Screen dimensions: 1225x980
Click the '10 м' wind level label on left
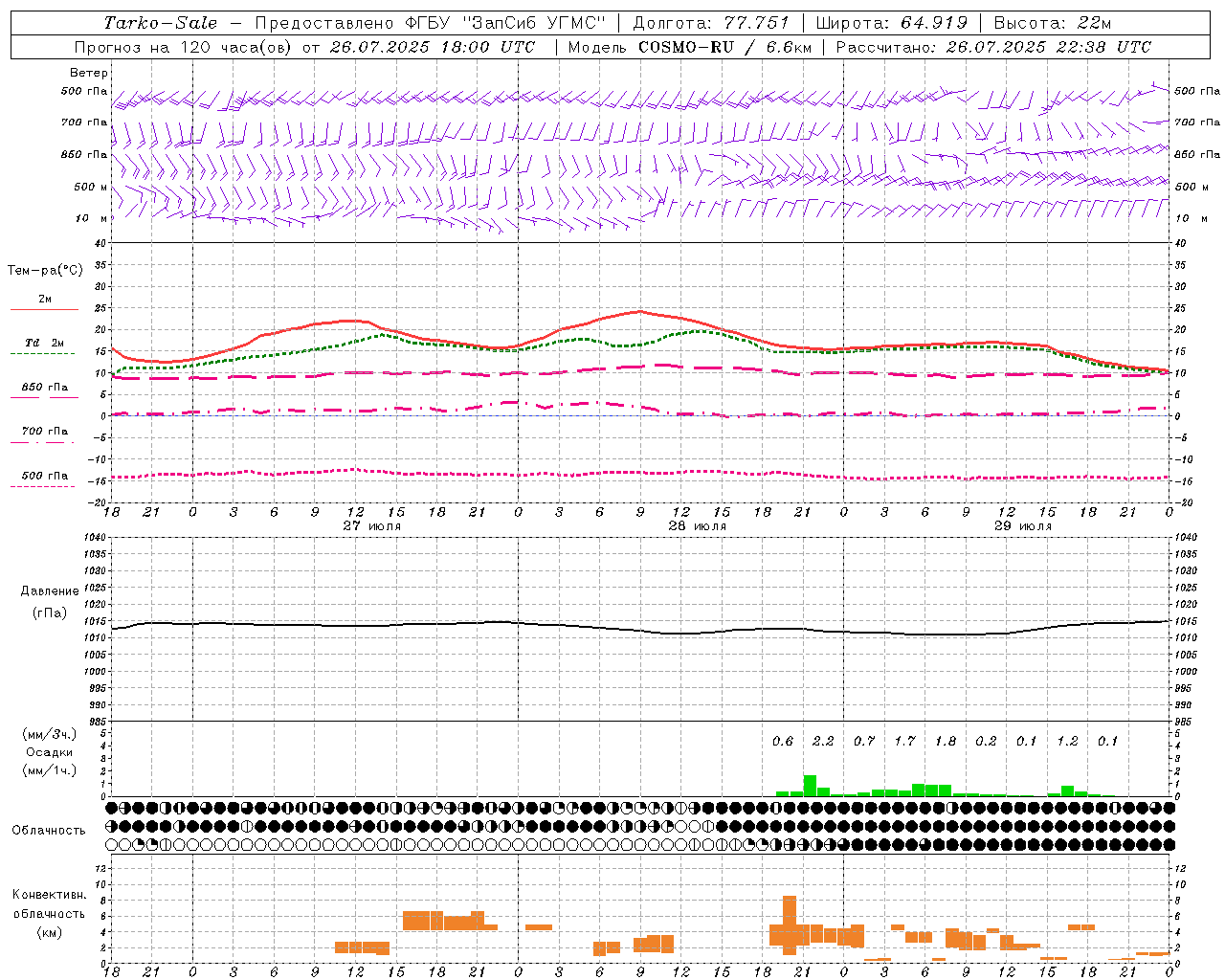91,218
